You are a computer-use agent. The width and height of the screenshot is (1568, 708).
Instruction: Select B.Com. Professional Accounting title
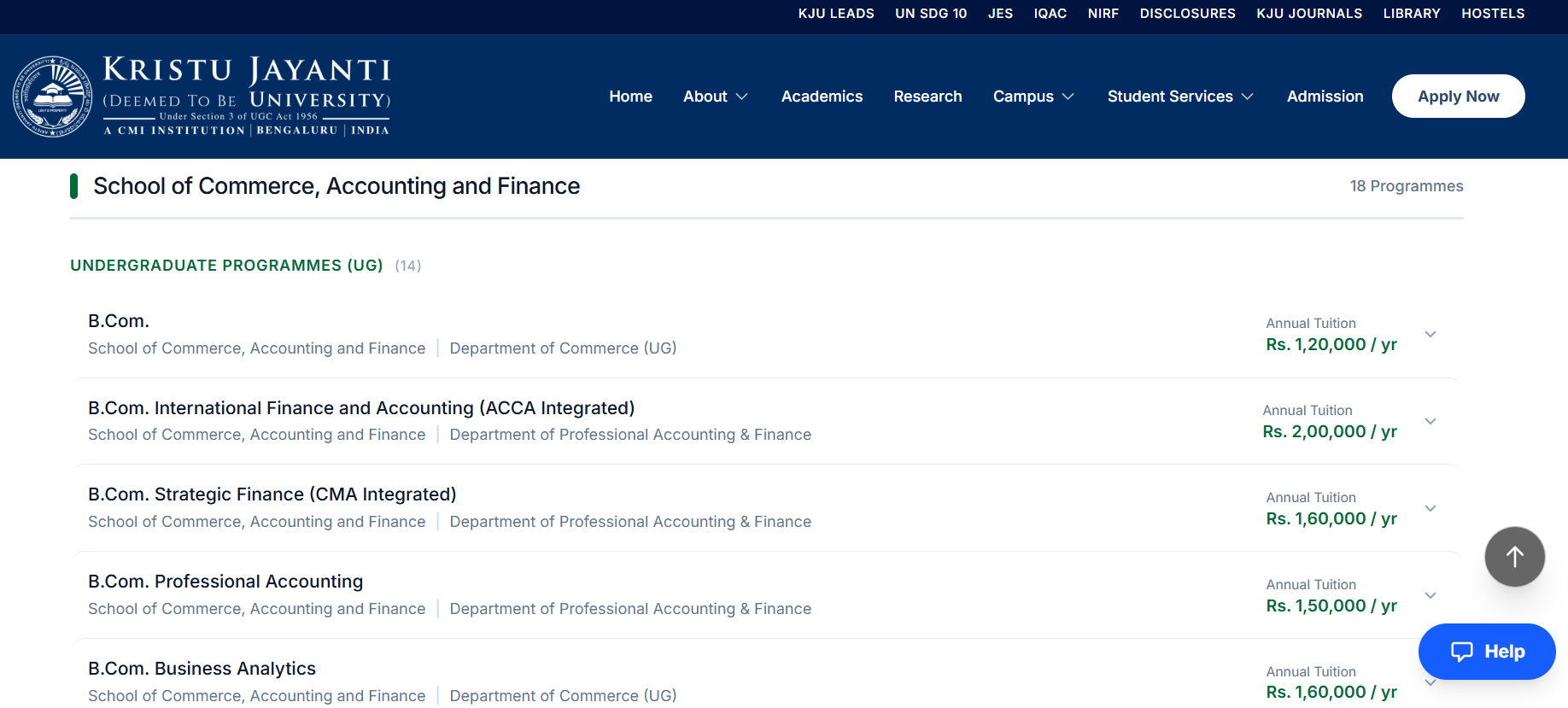[225, 582]
